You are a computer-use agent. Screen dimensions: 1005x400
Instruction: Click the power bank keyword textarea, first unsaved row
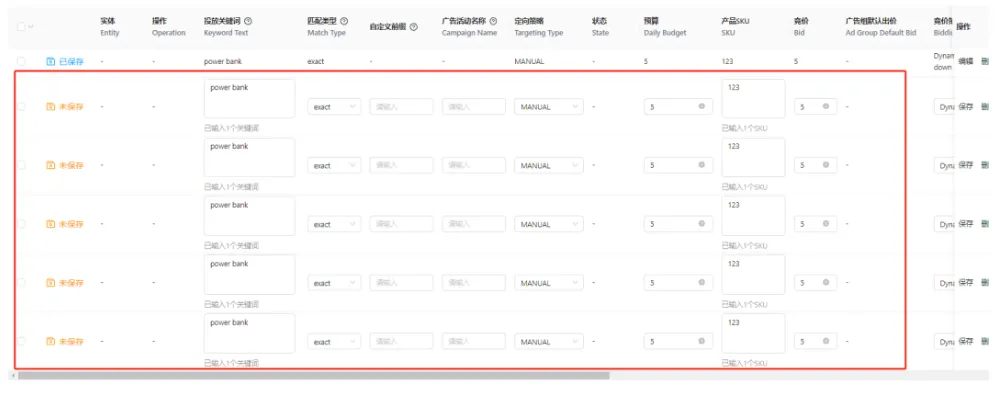point(249,99)
